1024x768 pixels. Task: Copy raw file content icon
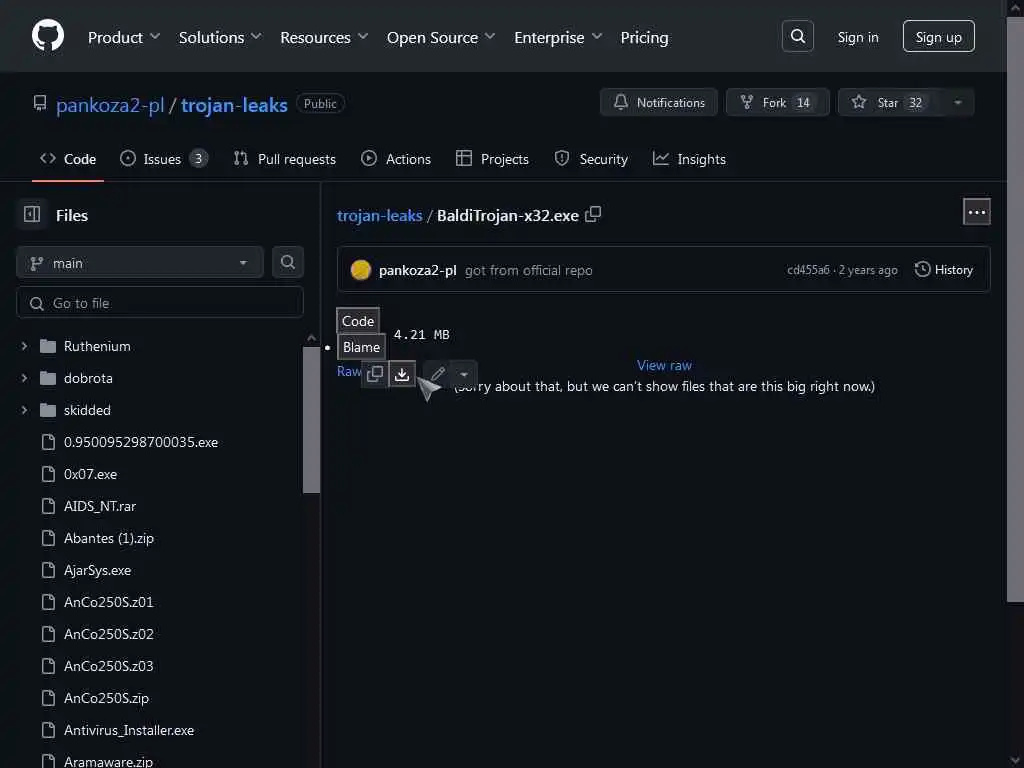pos(375,374)
